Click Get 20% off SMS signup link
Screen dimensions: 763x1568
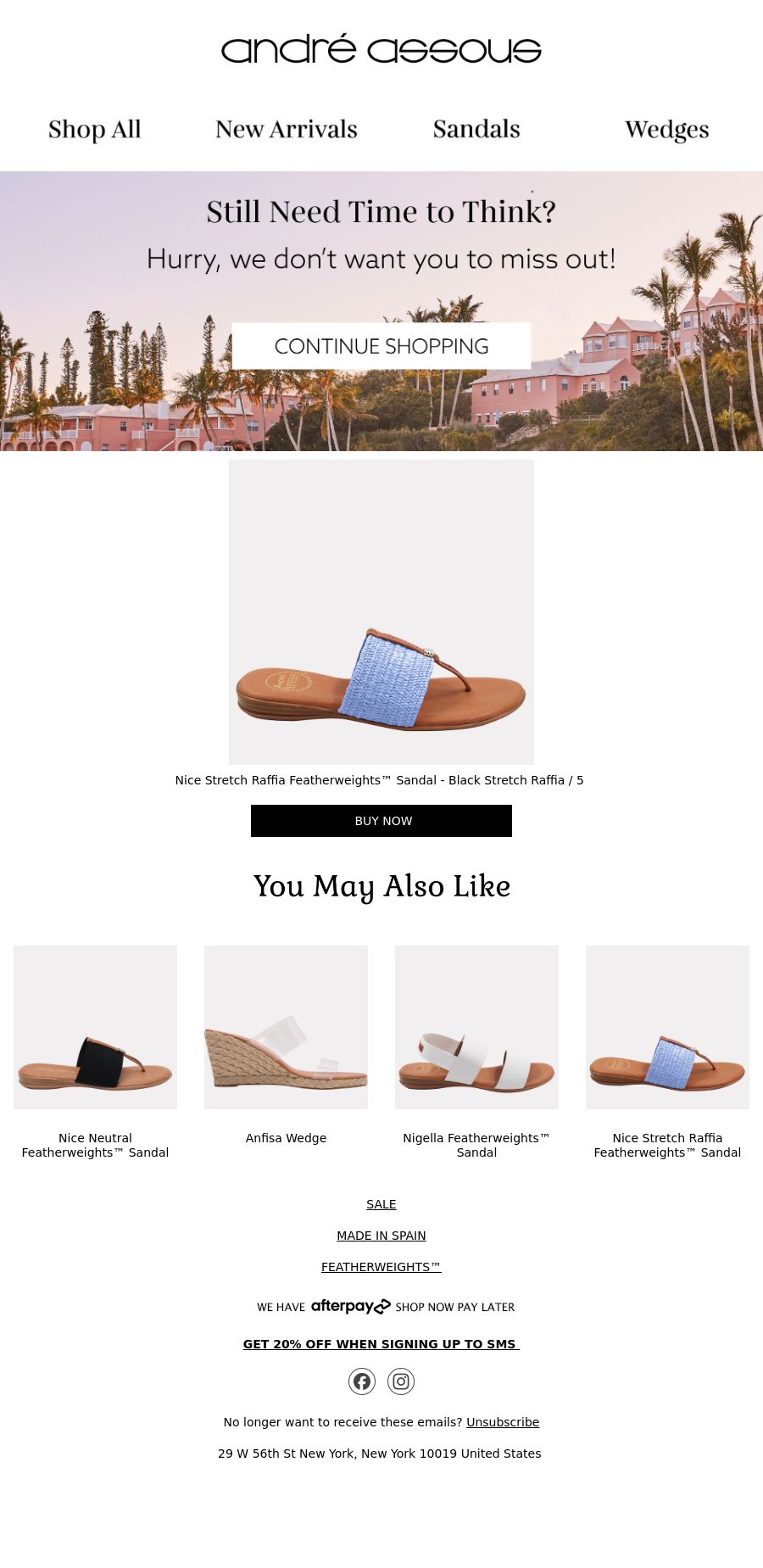381,1344
